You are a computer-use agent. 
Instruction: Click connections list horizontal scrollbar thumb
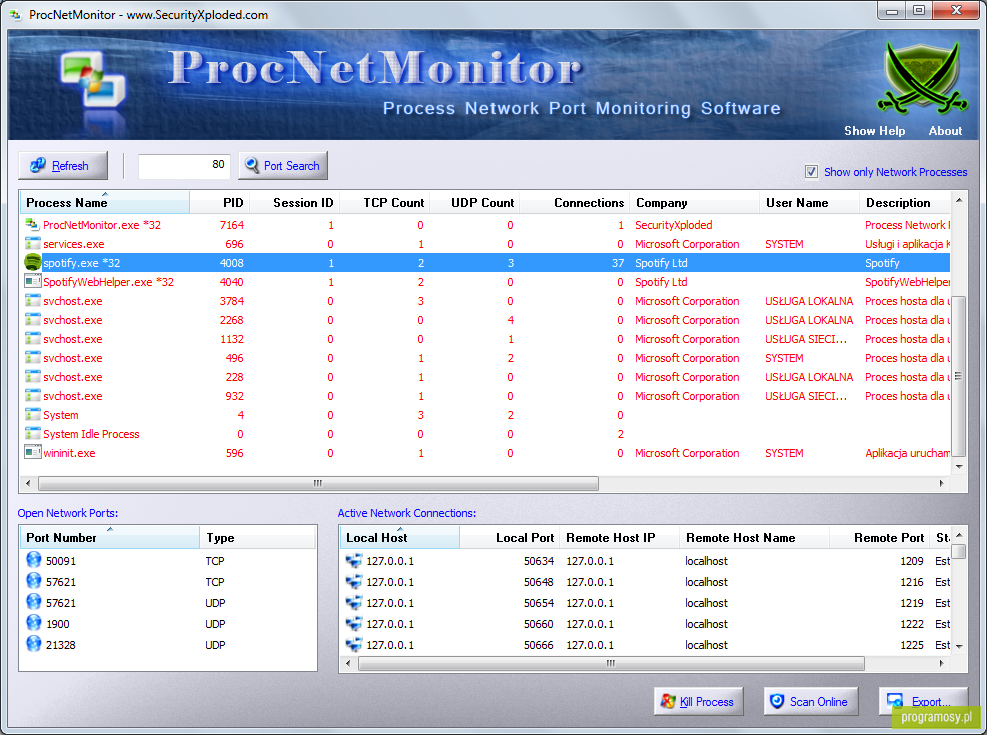point(611,663)
